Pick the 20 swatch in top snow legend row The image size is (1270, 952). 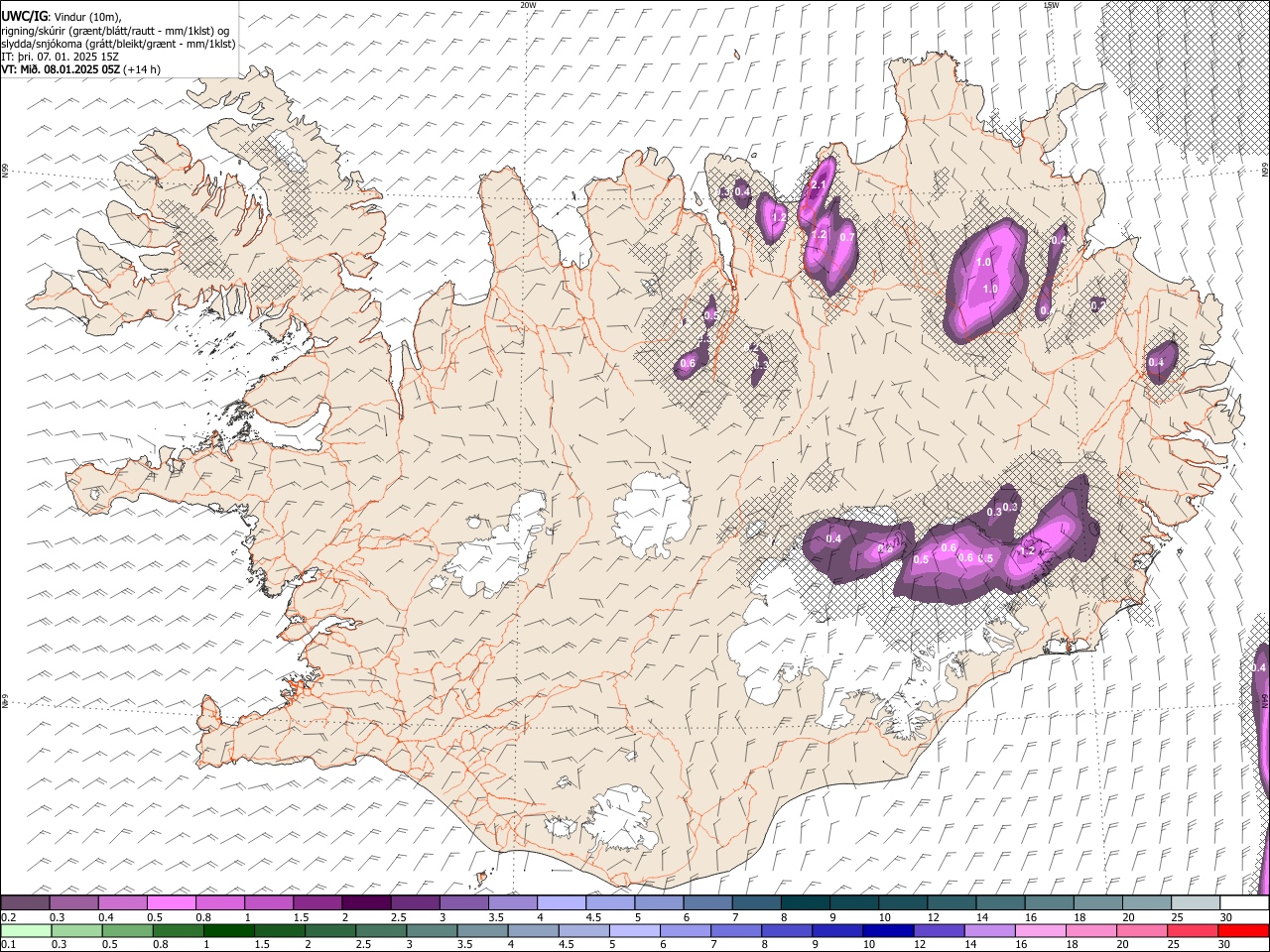[1147, 903]
